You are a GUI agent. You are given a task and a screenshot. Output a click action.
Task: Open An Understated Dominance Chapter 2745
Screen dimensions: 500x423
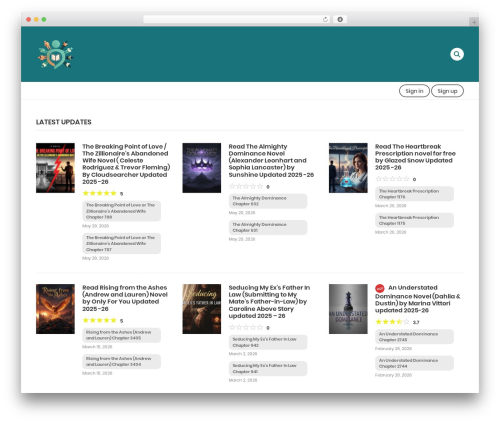(x=414, y=337)
